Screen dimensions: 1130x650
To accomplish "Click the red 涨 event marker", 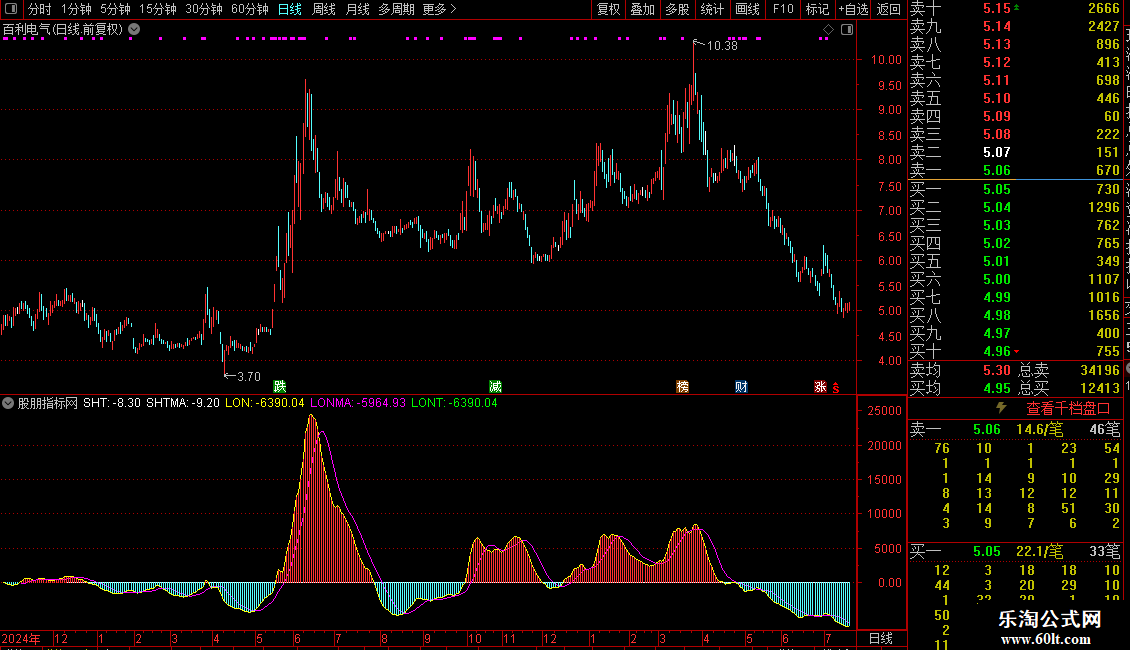I will [x=820, y=387].
